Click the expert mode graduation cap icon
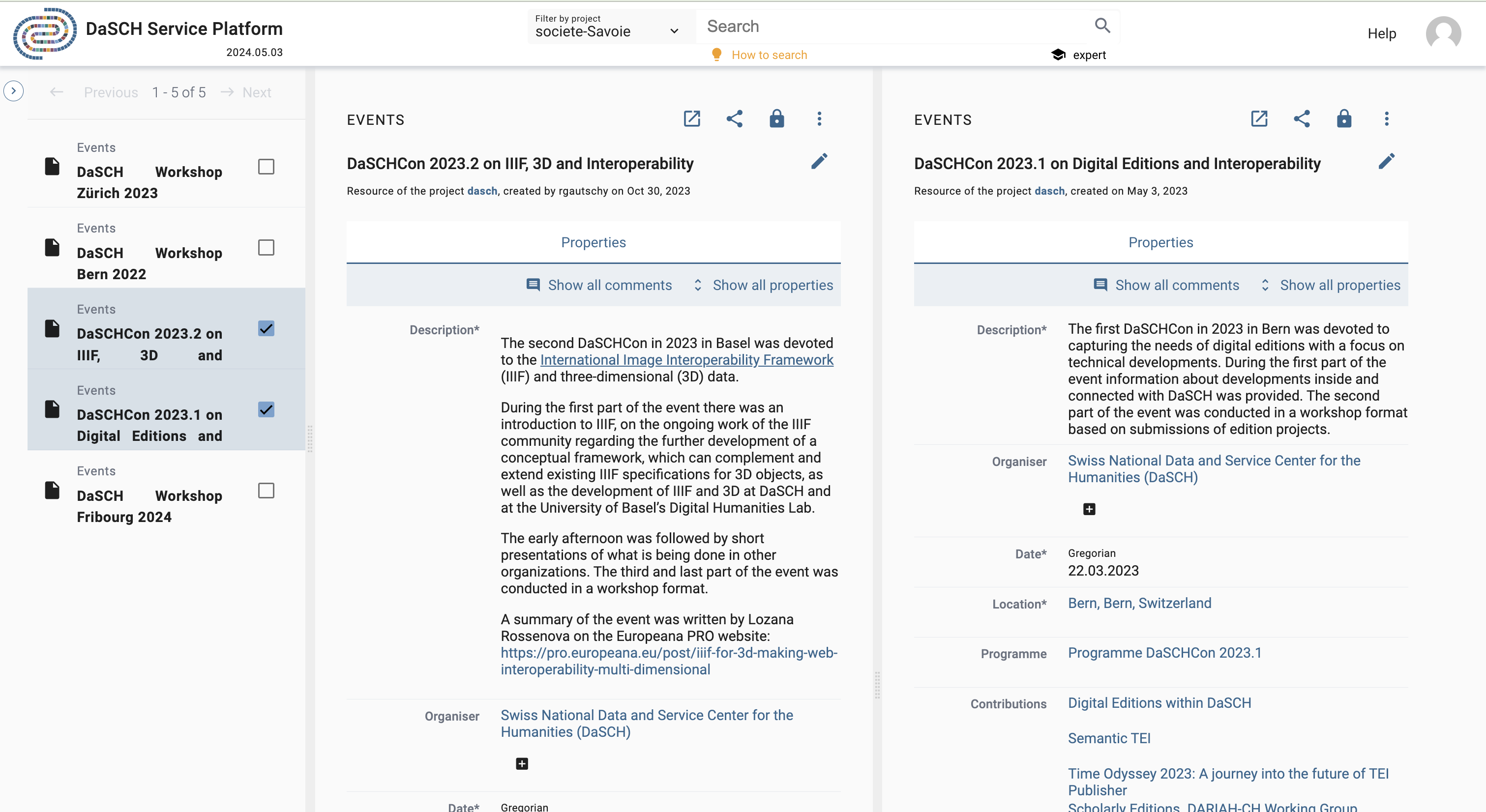 click(x=1059, y=54)
